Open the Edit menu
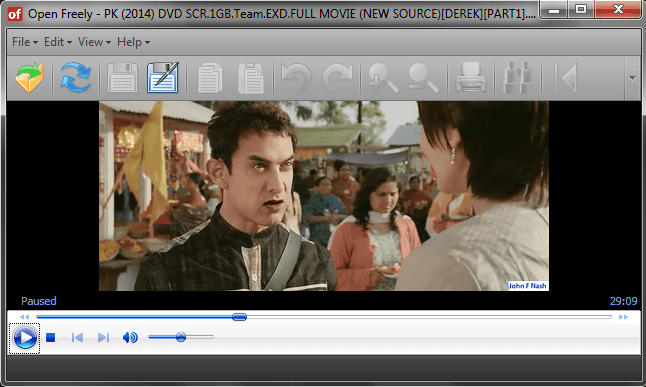 (x=58, y=42)
